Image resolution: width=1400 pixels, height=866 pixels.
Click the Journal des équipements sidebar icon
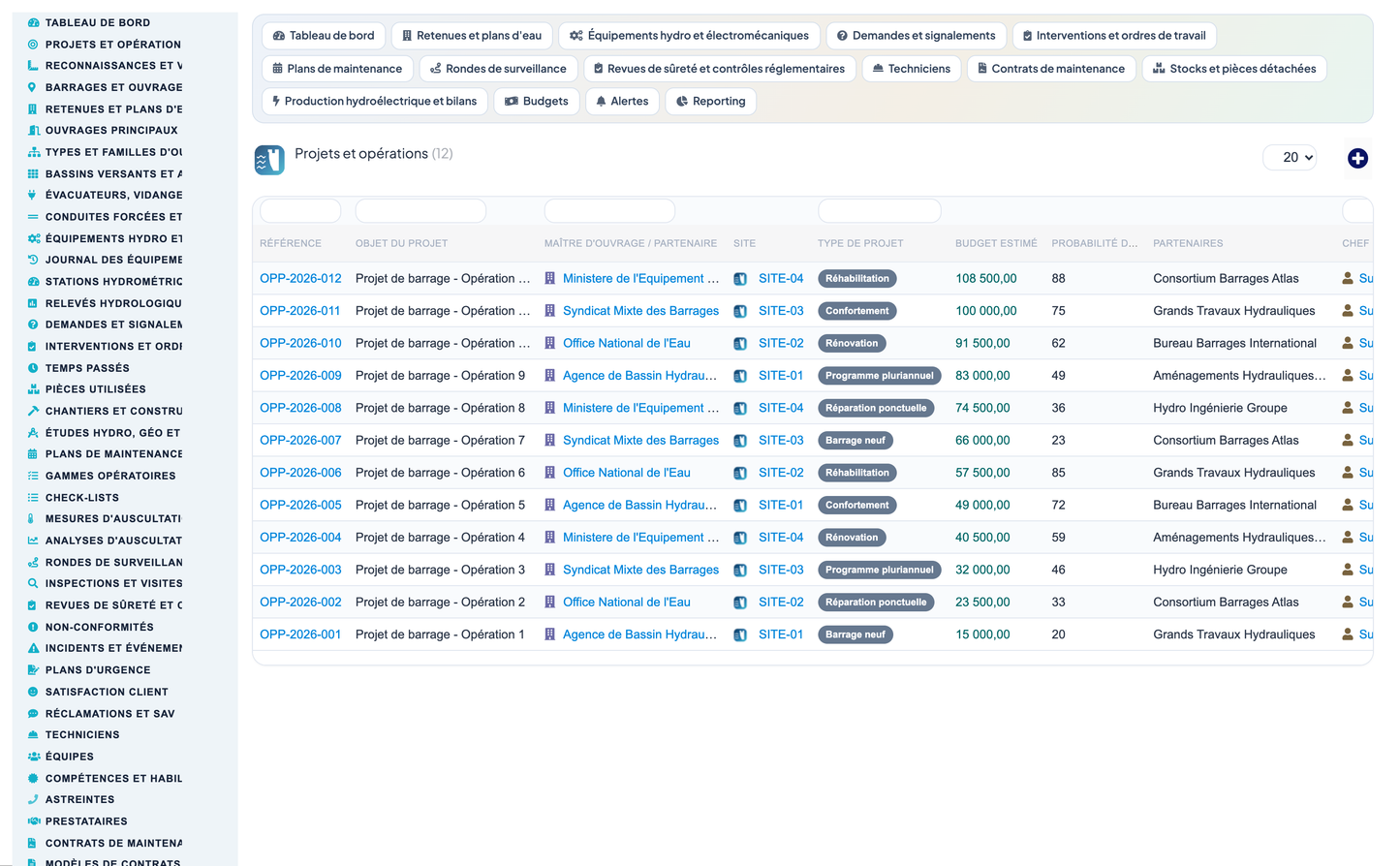pos(33,260)
